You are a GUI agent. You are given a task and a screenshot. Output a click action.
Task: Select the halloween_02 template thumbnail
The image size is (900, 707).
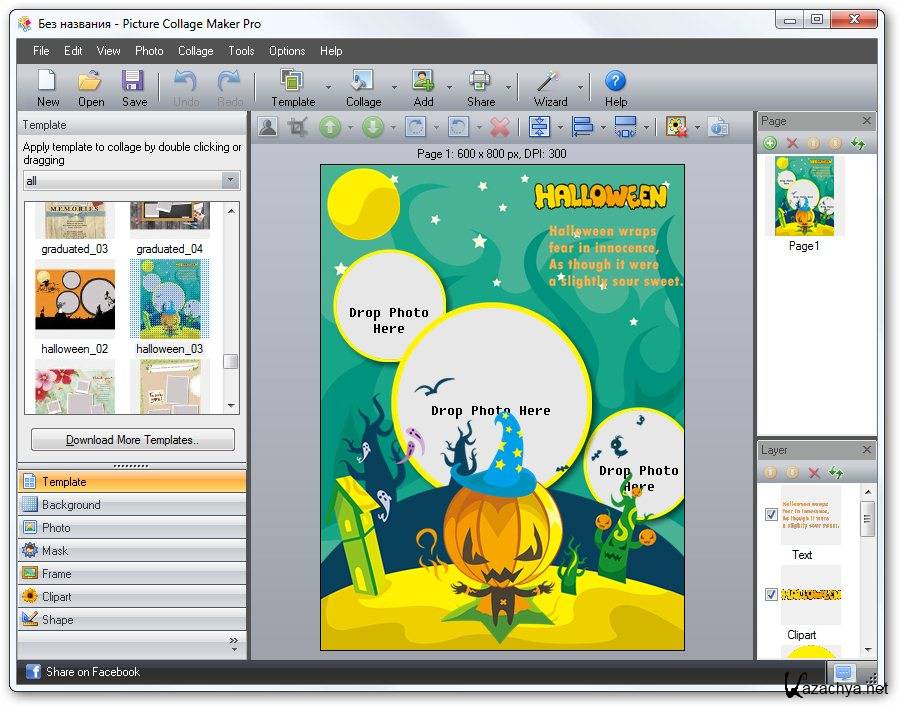click(x=74, y=297)
